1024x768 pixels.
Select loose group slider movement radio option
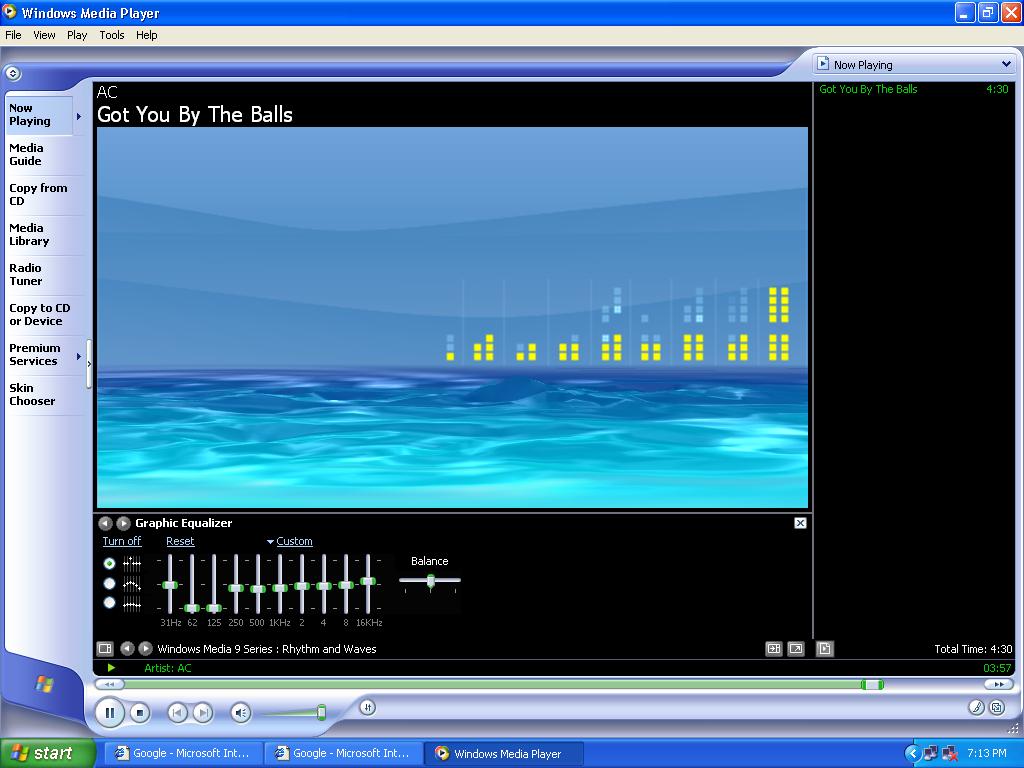110,583
